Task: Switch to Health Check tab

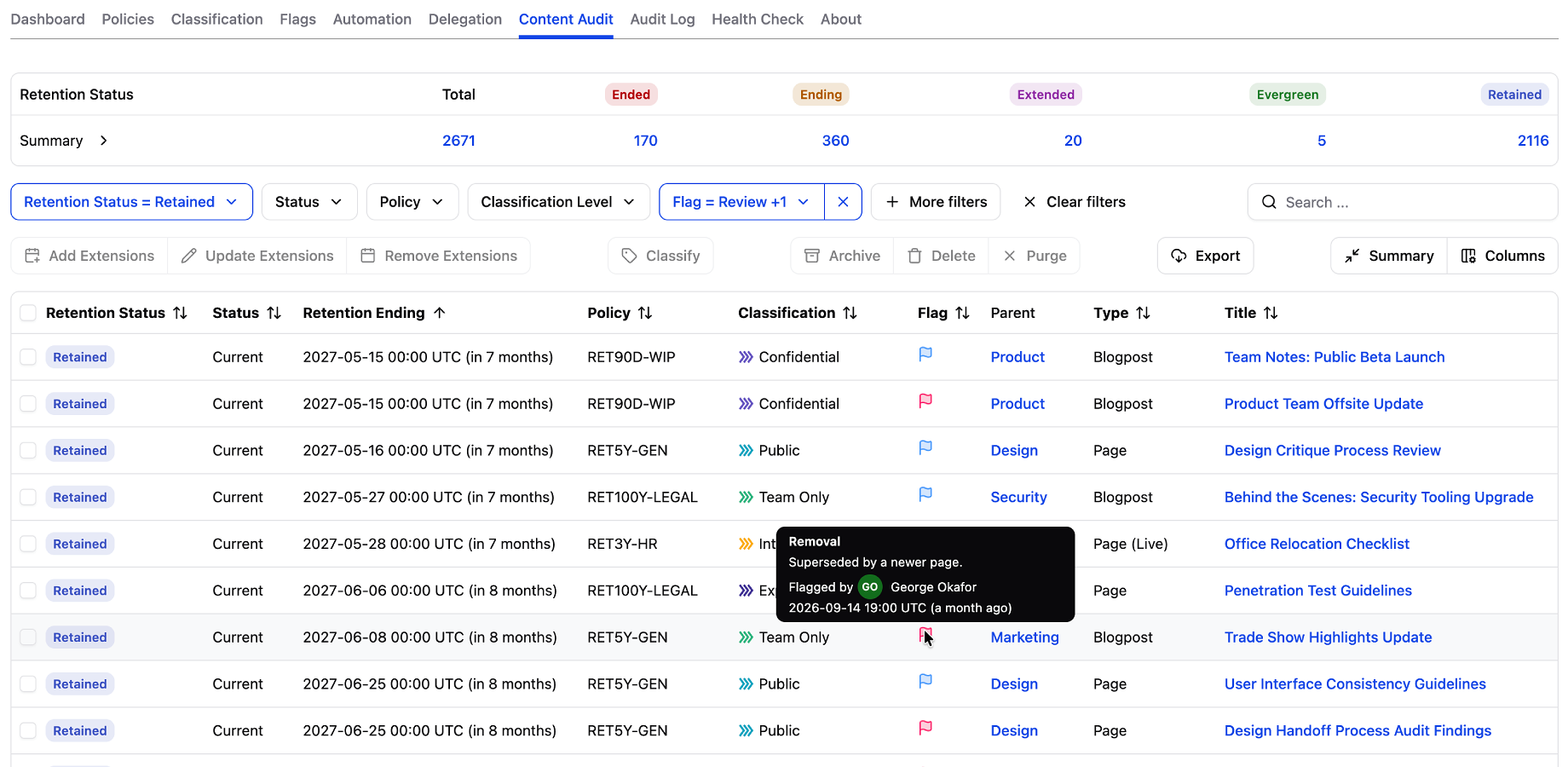Action: 758,19
